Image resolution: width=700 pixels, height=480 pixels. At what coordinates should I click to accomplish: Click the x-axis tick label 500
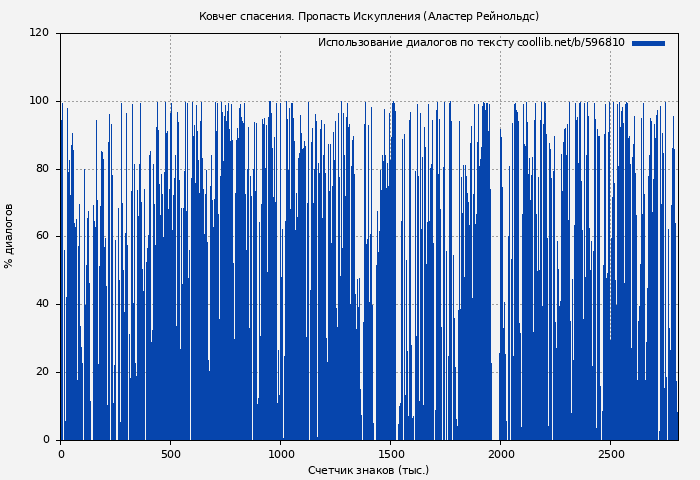(x=170, y=454)
